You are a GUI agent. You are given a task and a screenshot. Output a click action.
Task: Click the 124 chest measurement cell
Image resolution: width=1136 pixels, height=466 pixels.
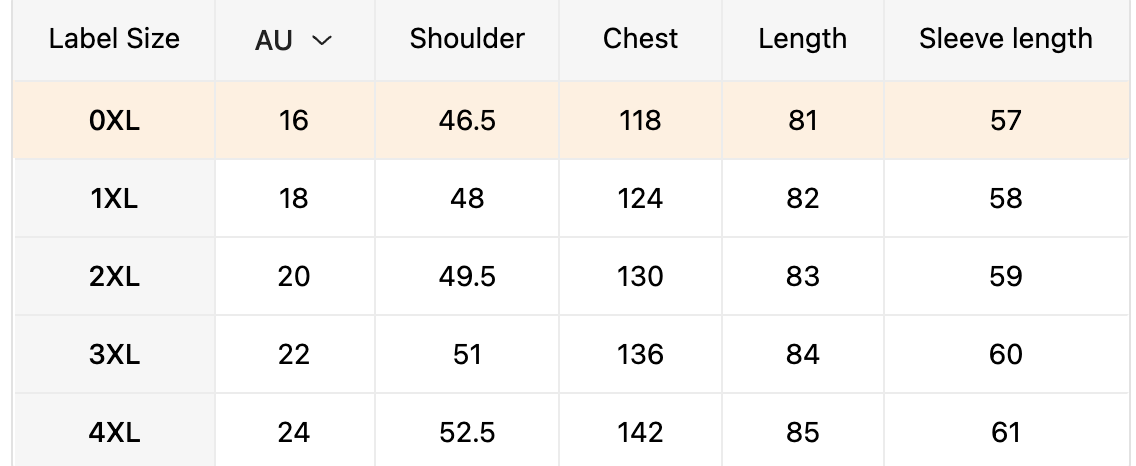pos(640,198)
